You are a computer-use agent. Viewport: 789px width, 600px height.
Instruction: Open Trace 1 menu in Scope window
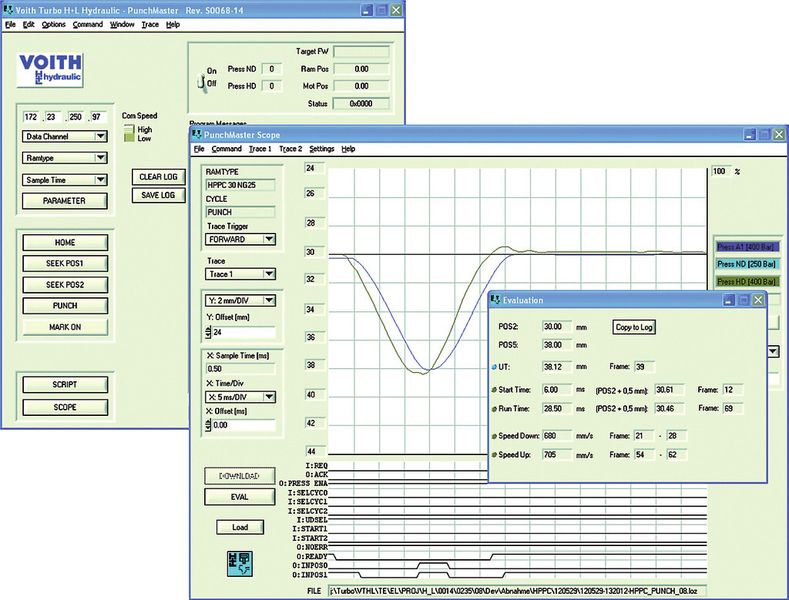260,149
